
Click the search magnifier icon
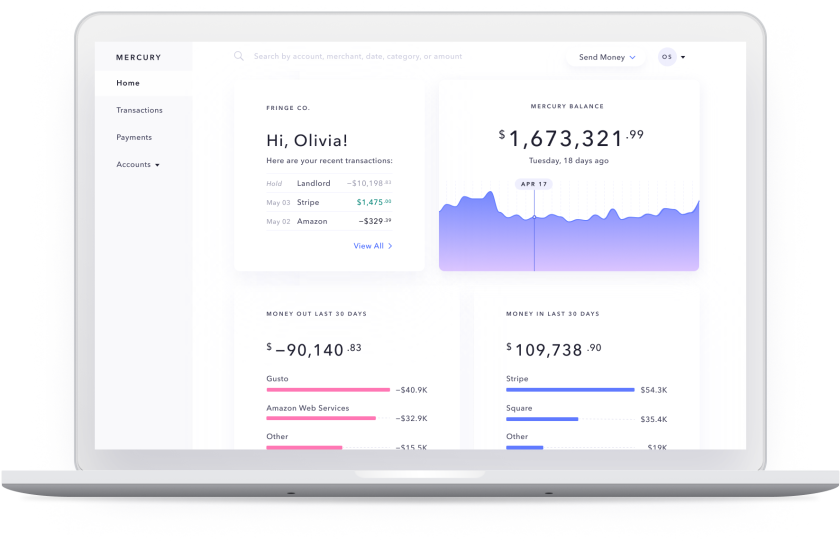[x=239, y=56]
